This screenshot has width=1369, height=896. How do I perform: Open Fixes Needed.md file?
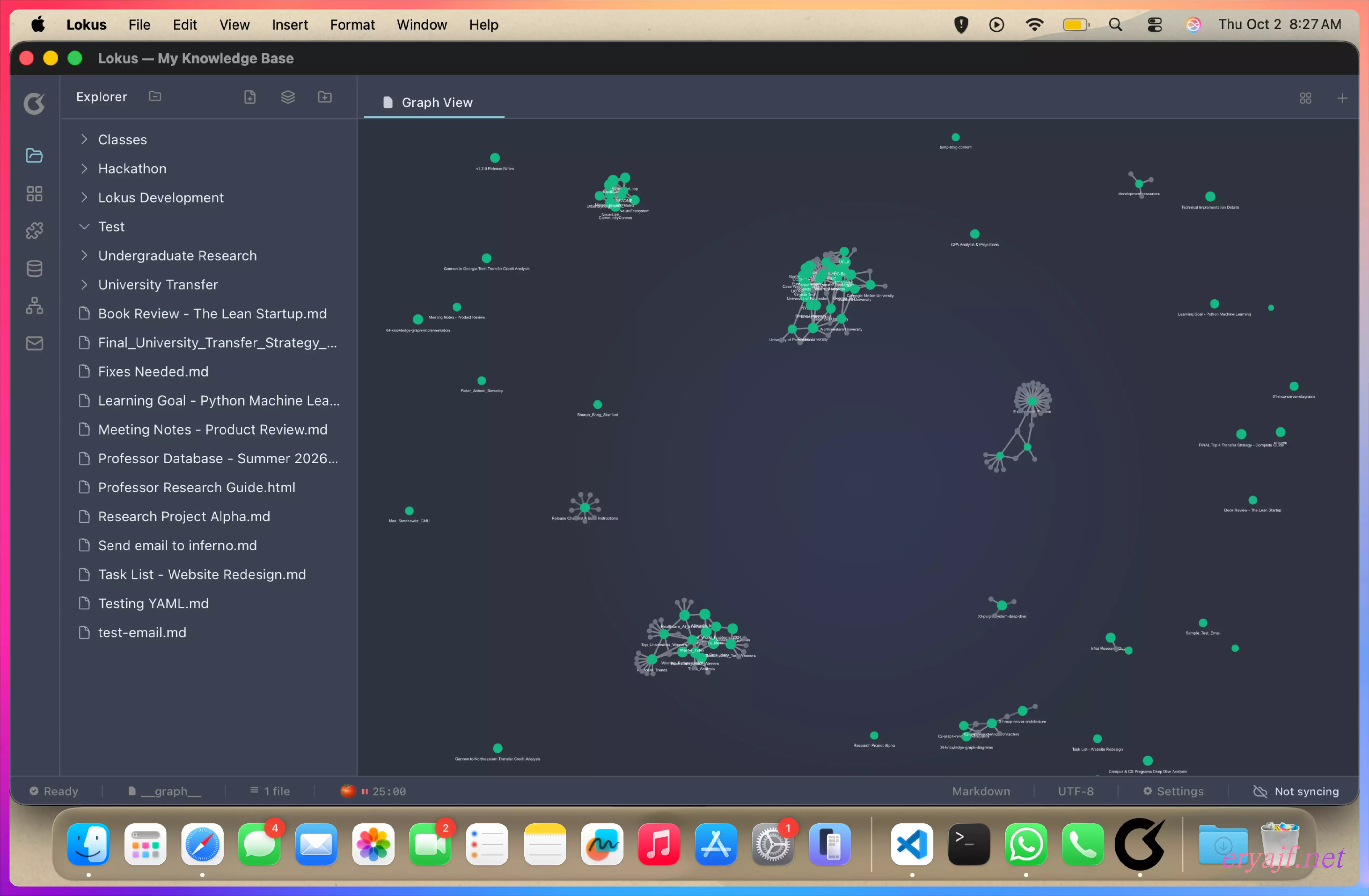click(x=153, y=371)
